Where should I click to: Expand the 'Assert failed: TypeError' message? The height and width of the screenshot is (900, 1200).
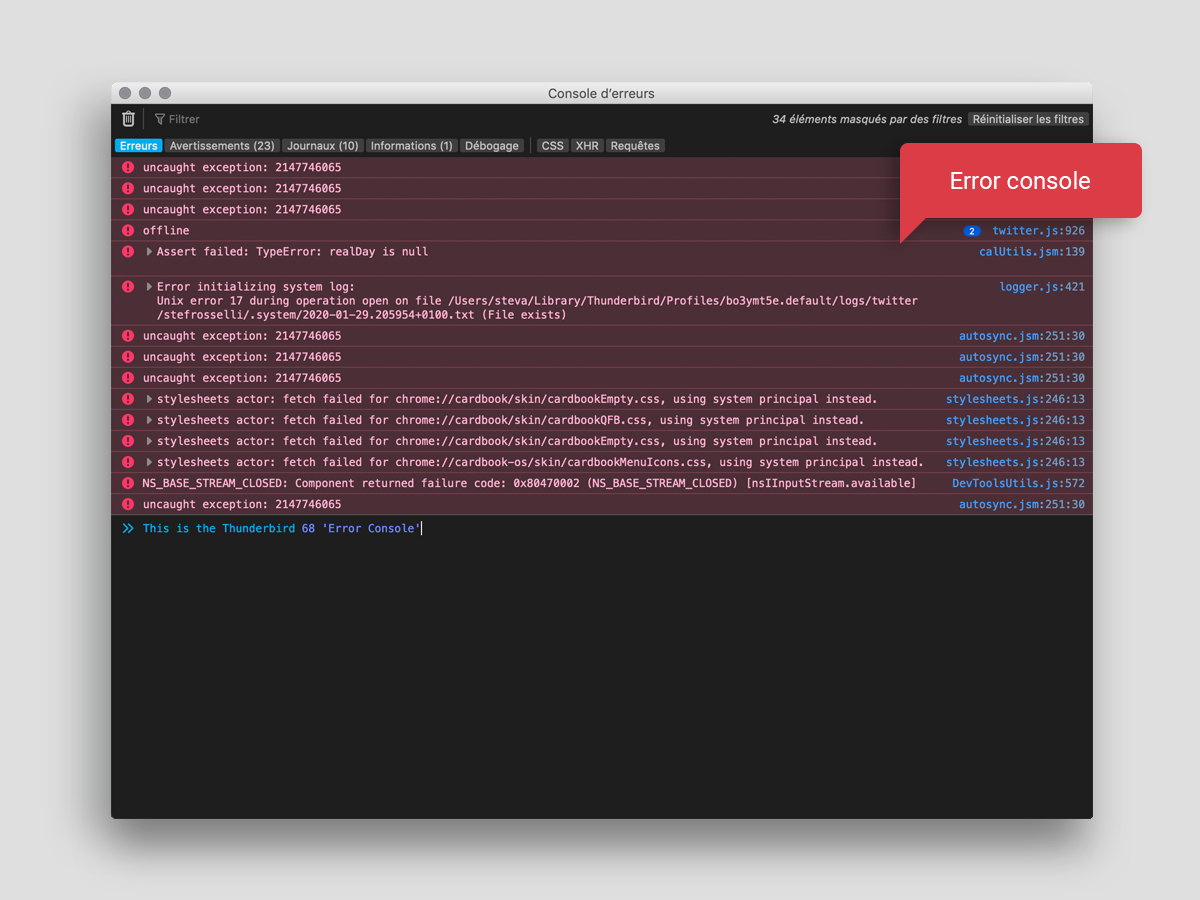point(150,252)
